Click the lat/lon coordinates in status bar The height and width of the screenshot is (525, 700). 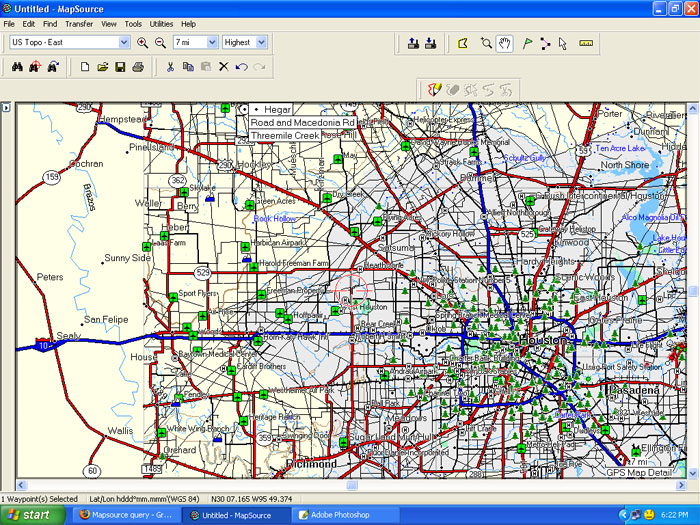click(251, 499)
